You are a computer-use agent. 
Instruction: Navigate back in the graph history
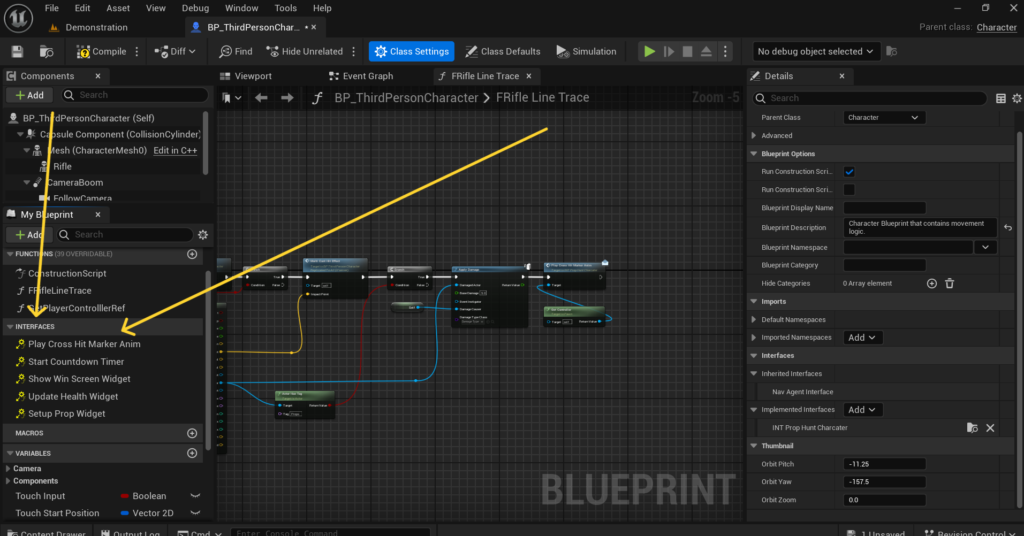[x=261, y=98]
